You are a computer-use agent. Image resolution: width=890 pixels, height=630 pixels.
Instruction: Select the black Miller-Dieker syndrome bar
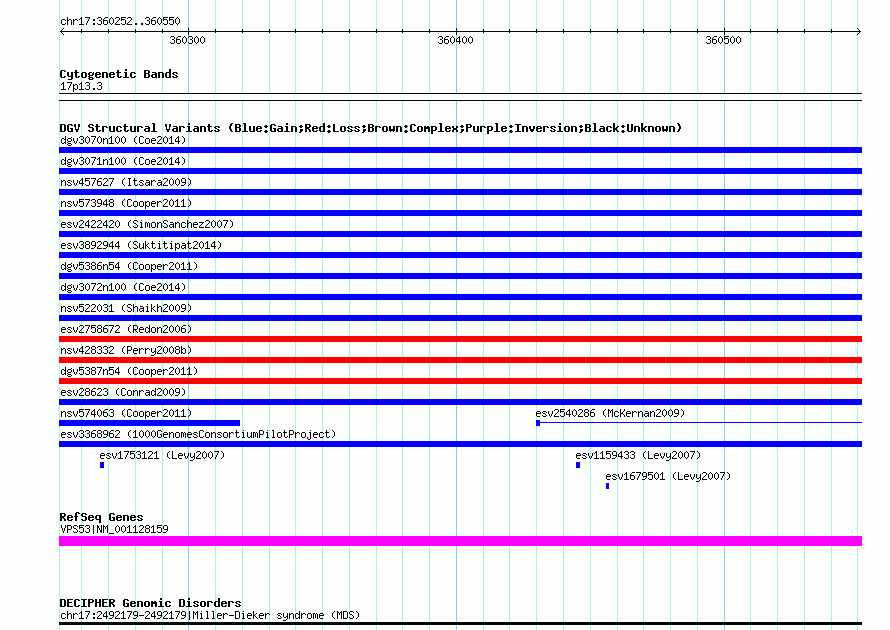click(460, 624)
